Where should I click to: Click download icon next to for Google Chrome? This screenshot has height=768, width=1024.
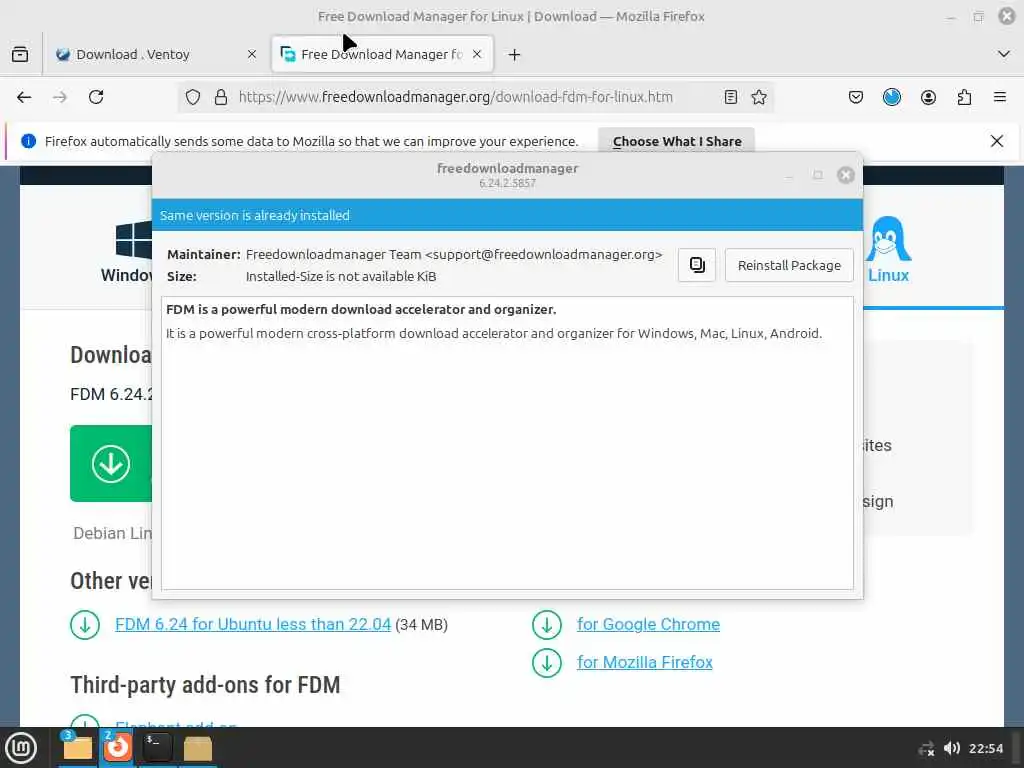point(547,624)
